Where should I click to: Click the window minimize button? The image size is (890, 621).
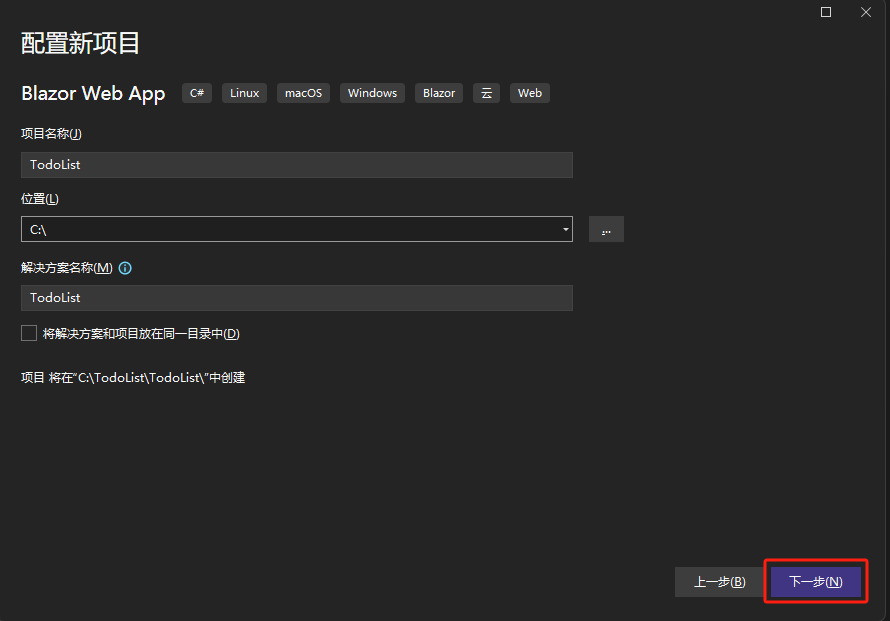[x=826, y=12]
